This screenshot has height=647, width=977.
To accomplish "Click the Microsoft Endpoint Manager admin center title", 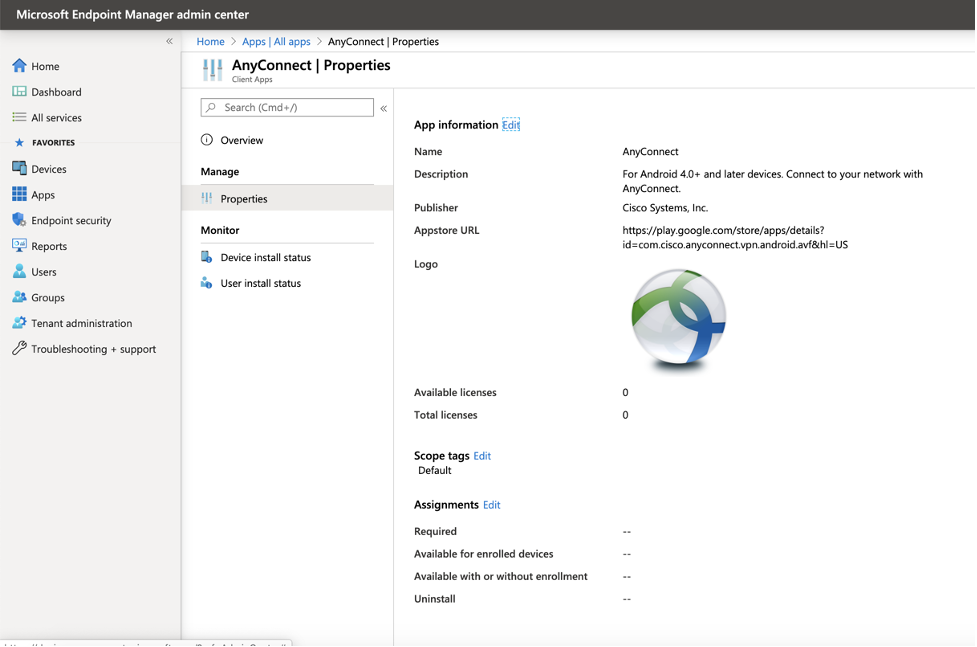I will point(133,14).
